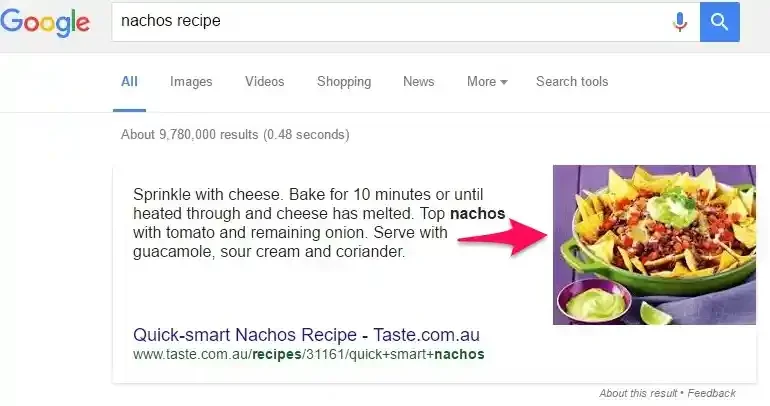Screen dimensions: 770x406
Task: Expand the More dropdown menu
Action: click(x=487, y=81)
